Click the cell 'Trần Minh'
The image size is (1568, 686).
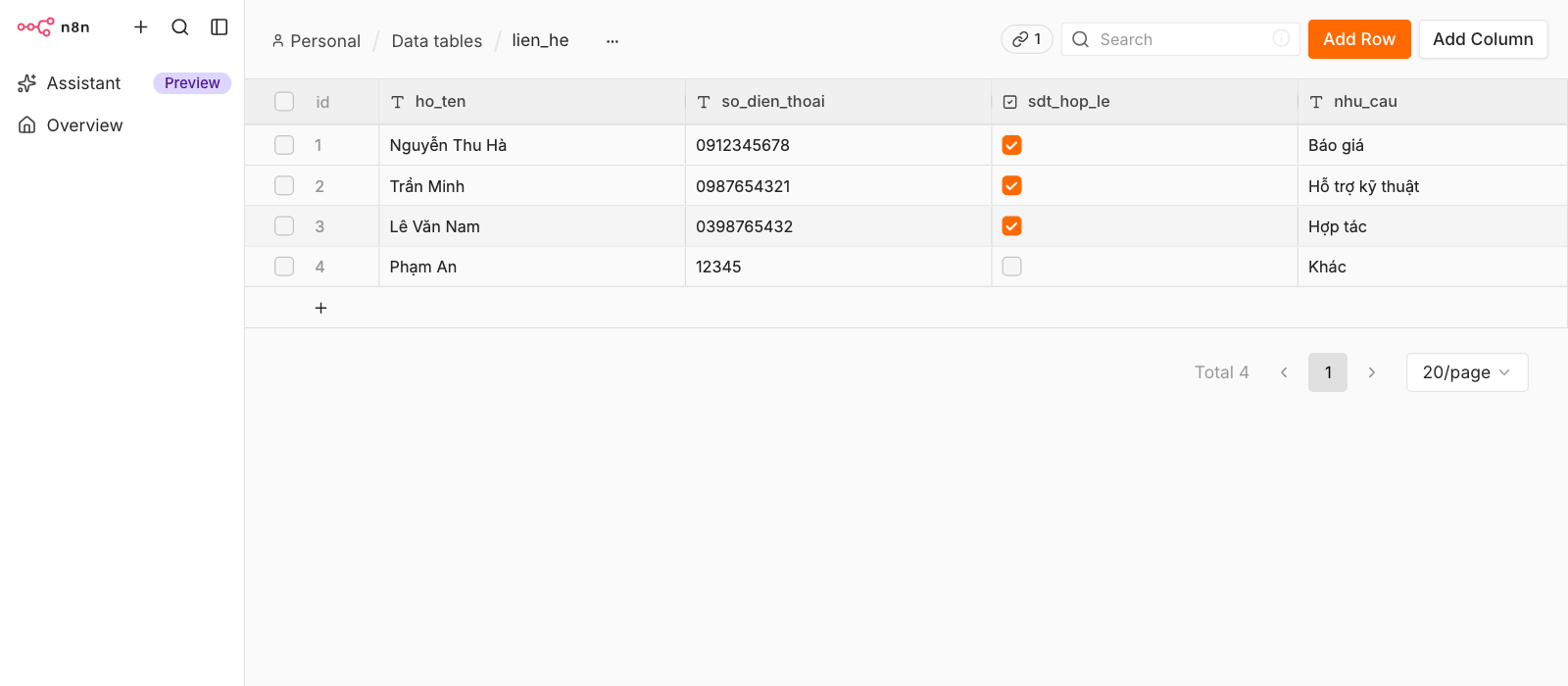(x=532, y=186)
